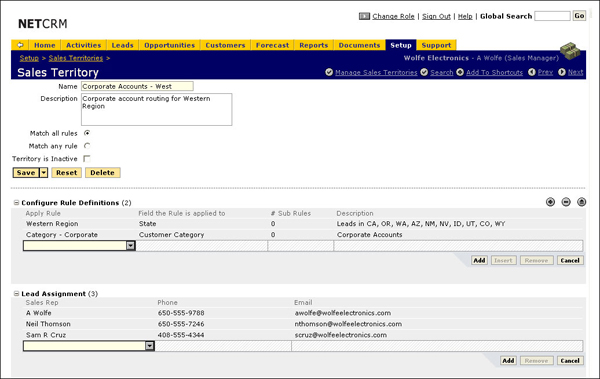Click the territory Name input field
Screen dimensions: 600x379
(x=137, y=86)
